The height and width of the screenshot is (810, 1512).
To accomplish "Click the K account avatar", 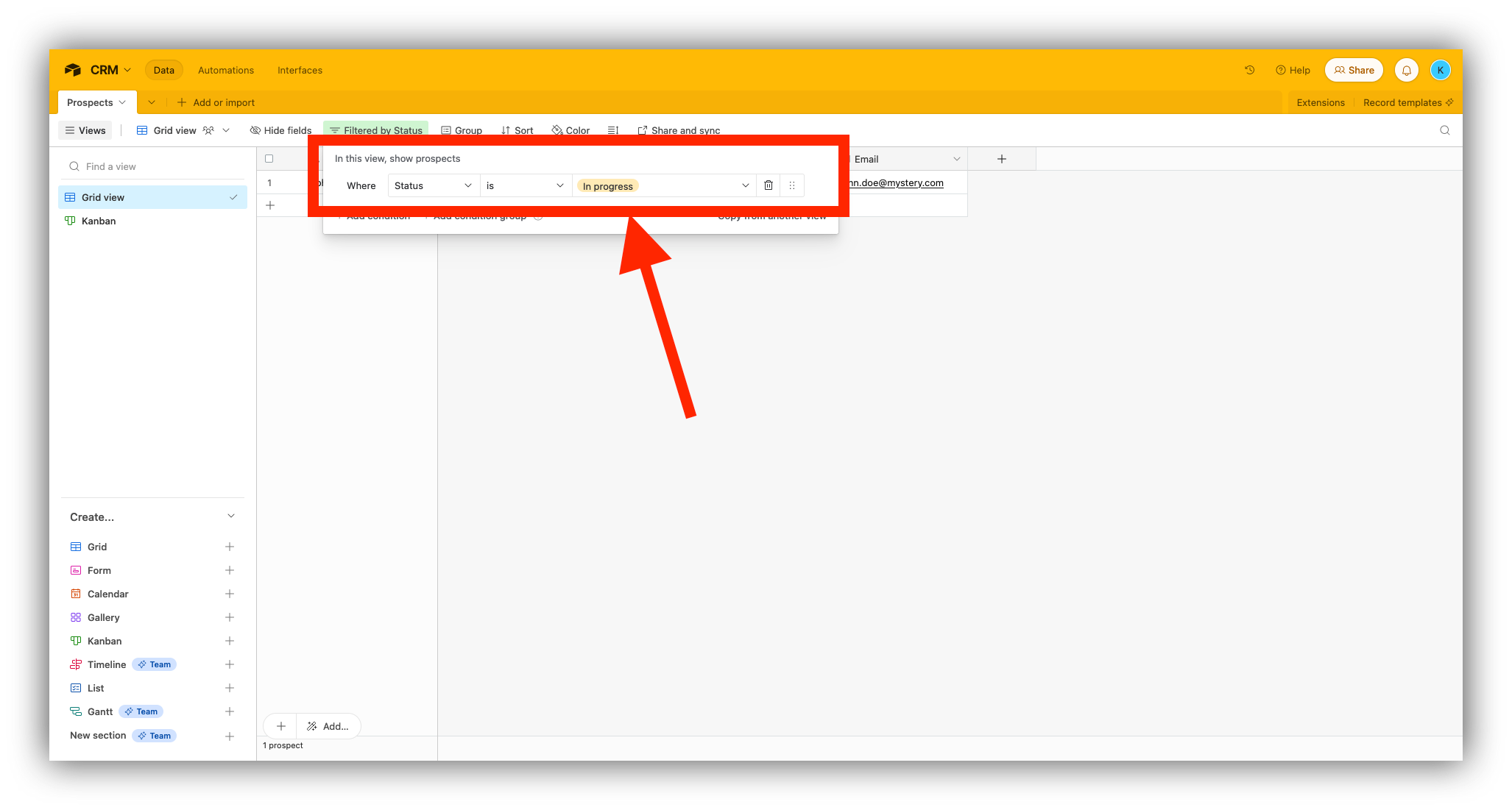I will [x=1440, y=70].
